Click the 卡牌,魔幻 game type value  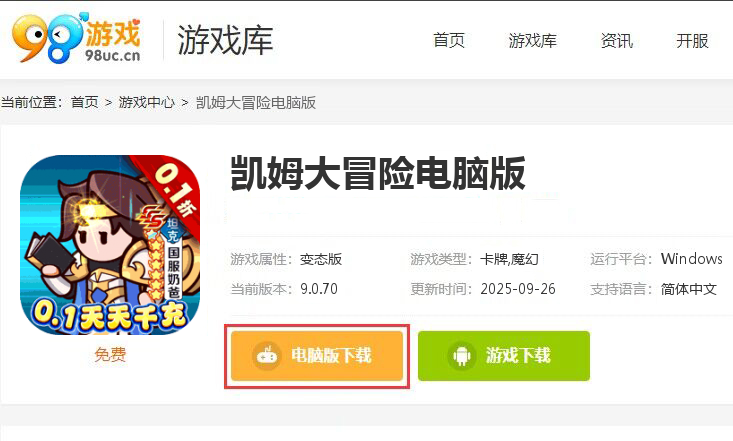(x=509, y=259)
